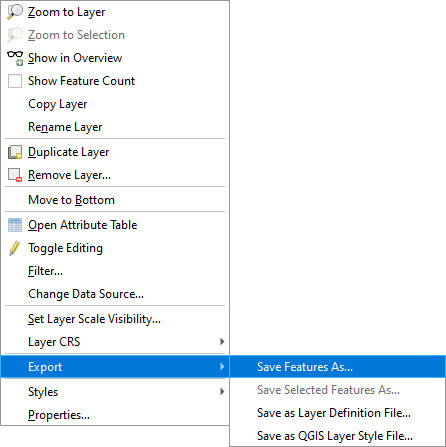The image size is (446, 447).
Task: Choose Save Features As...
Action: point(338,367)
